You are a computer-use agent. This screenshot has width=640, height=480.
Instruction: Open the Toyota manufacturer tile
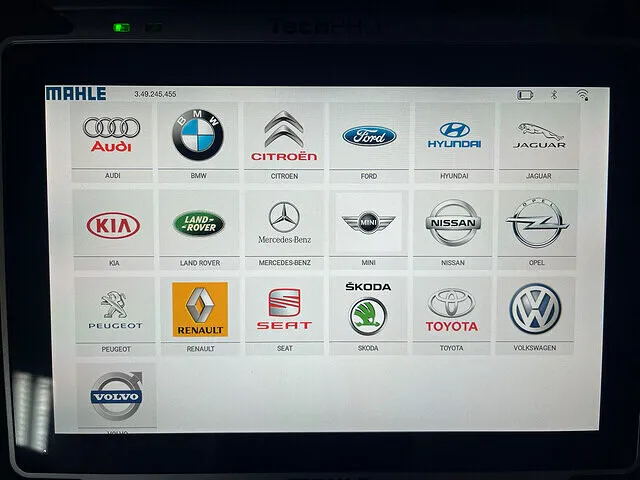point(452,311)
